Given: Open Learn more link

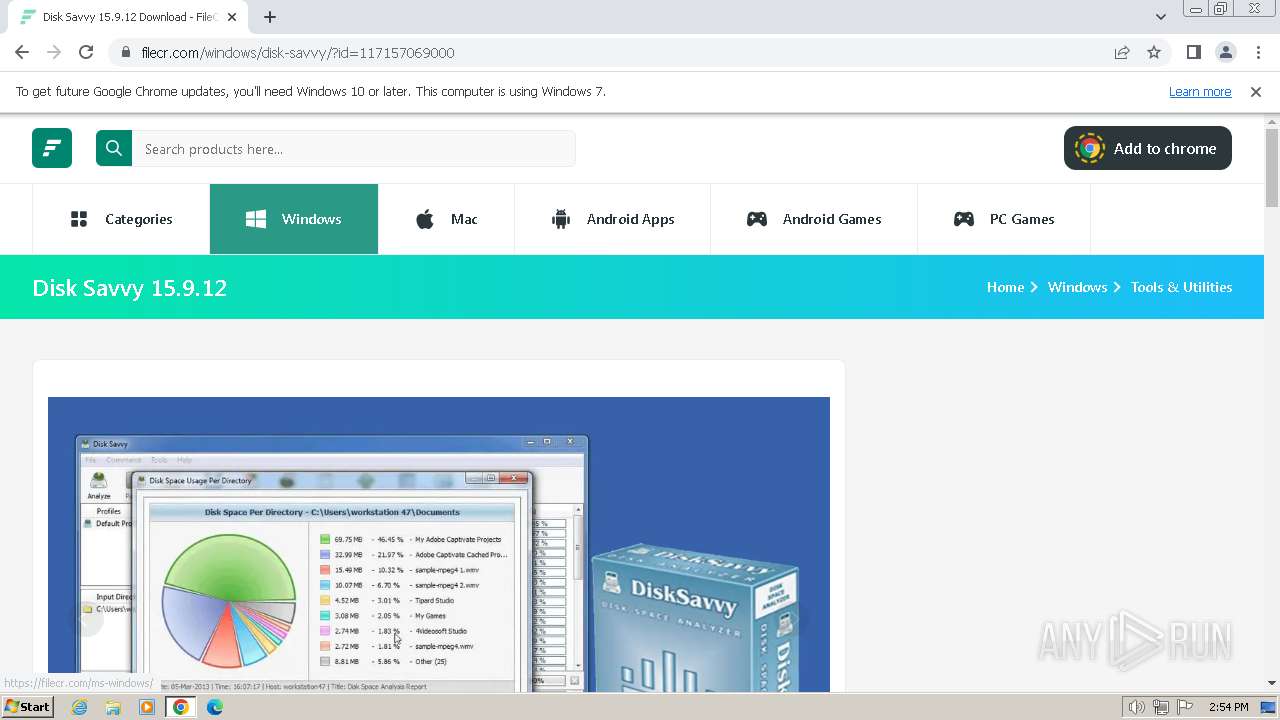Looking at the screenshot, I should click(1200, 91).
